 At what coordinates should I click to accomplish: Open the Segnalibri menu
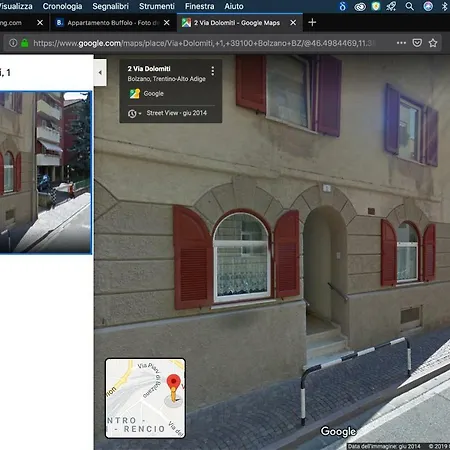[x=110, y=6]
